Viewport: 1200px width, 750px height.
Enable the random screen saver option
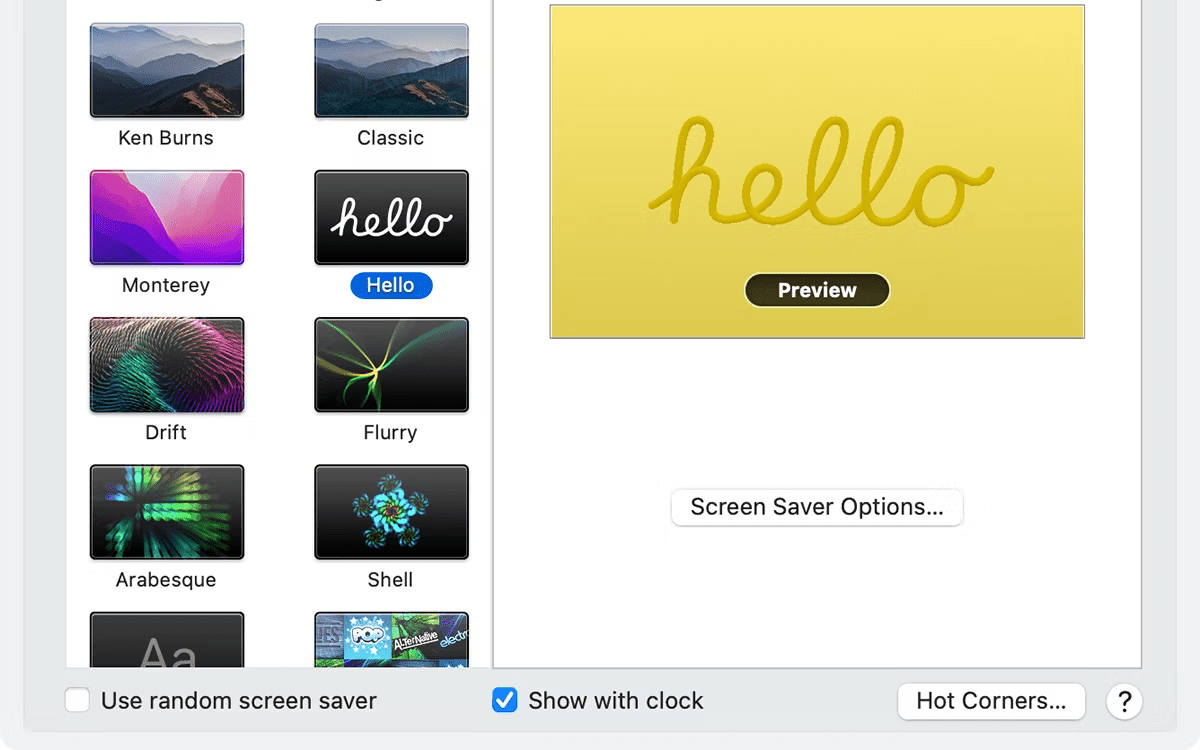(77, 700)
